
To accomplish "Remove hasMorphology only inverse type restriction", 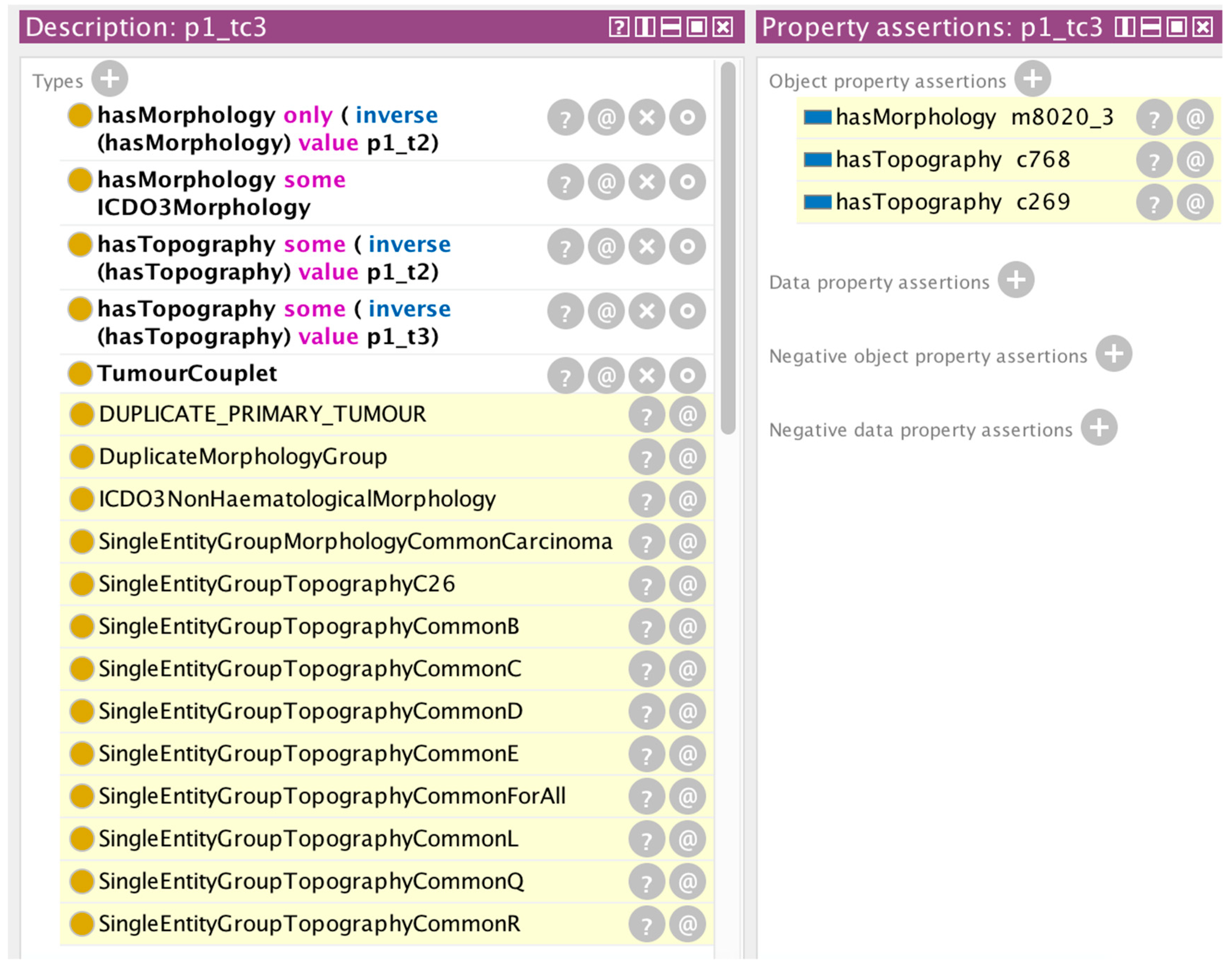I will coord(647,117).
